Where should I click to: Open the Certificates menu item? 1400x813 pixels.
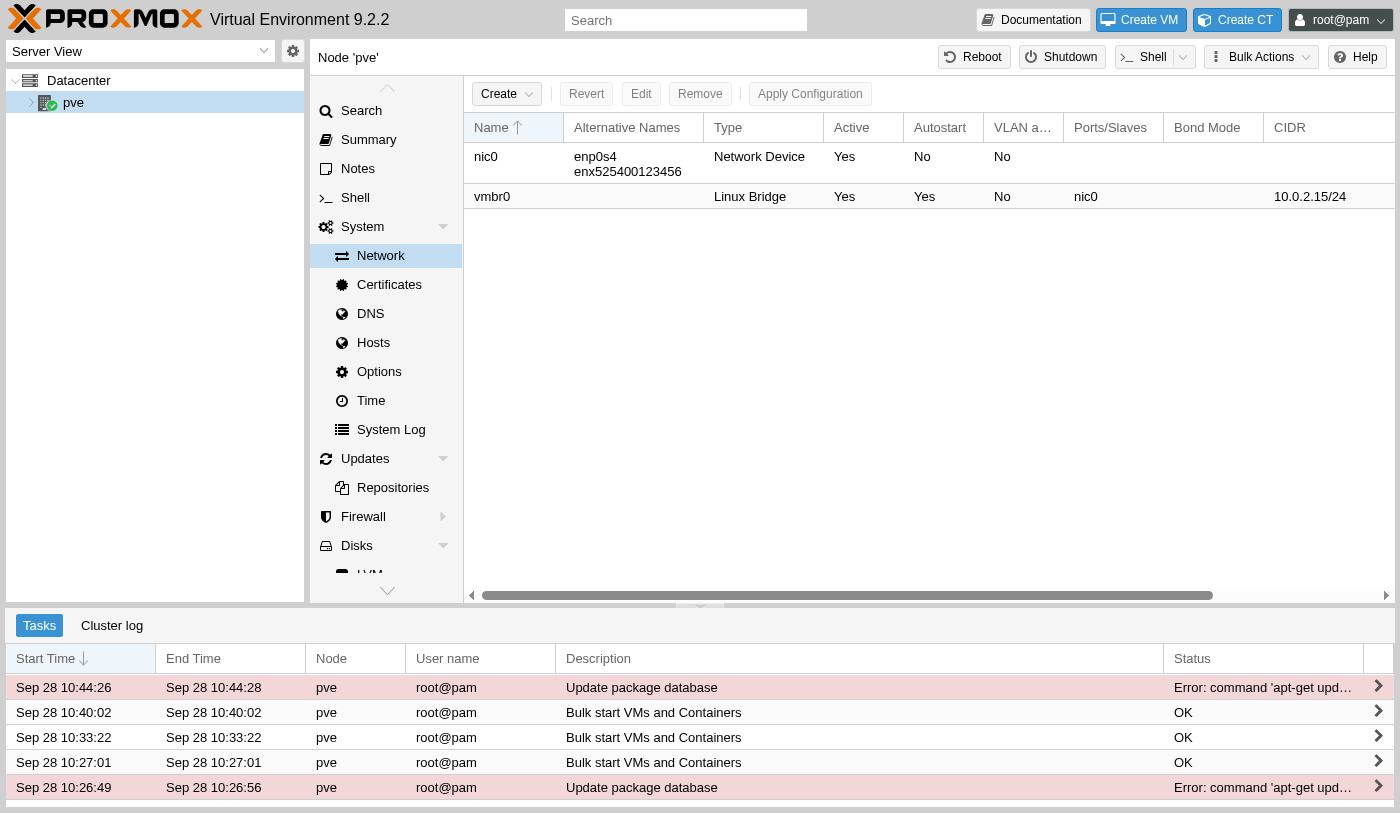(385, 285)
